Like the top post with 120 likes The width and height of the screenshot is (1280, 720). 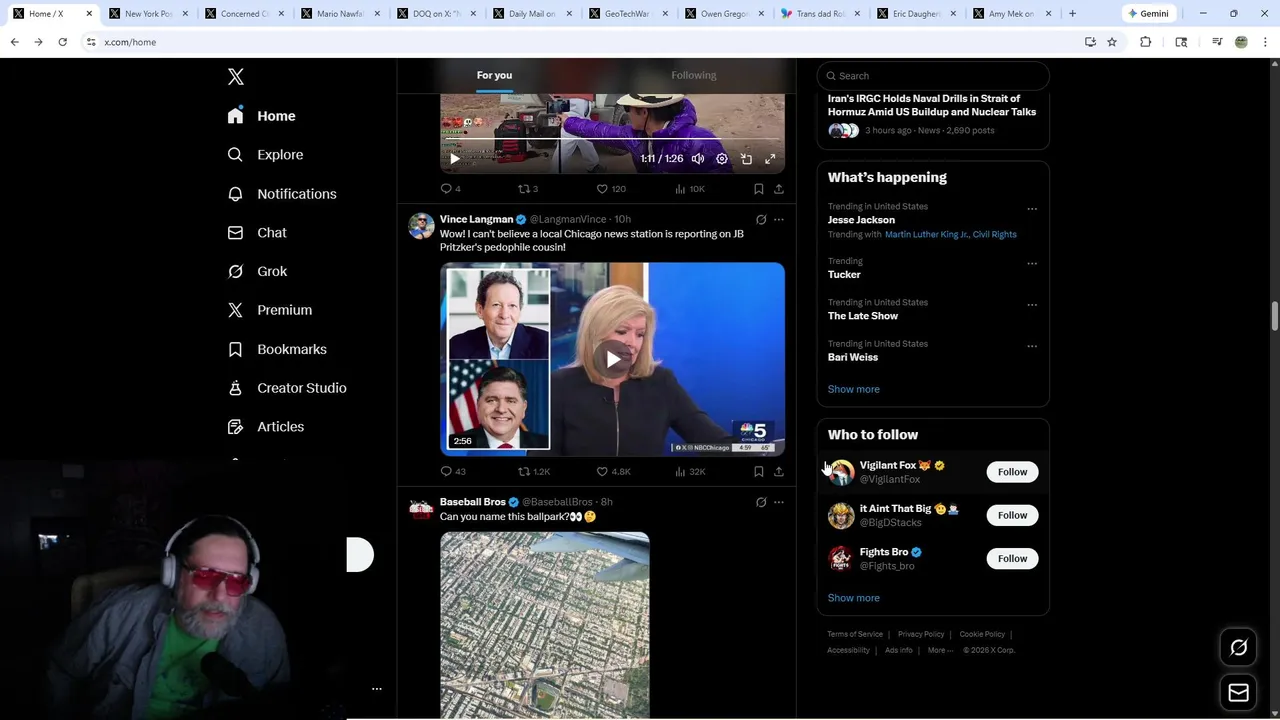point(611,189)
